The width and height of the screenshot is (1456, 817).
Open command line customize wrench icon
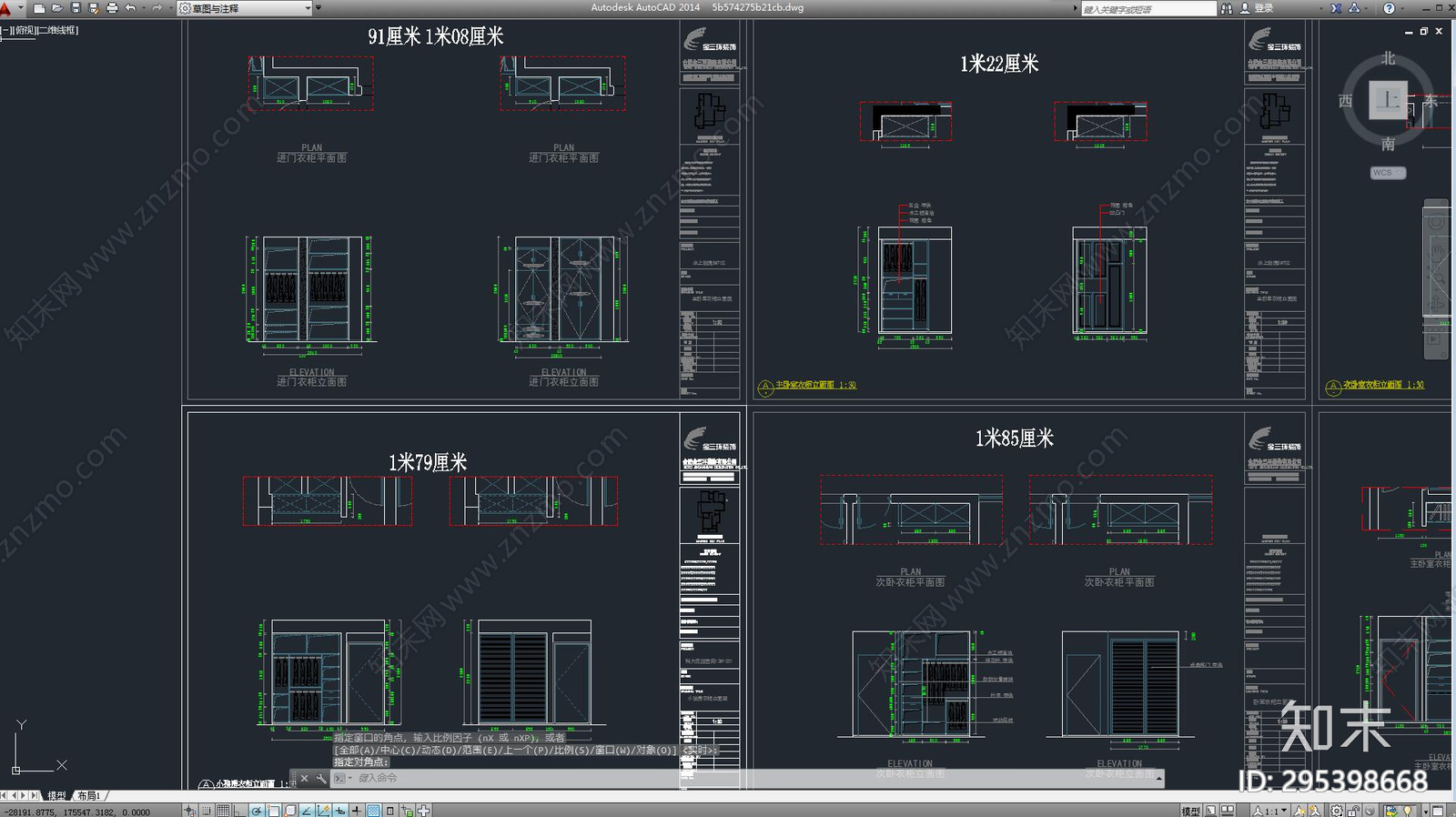[x=321, y=779]
